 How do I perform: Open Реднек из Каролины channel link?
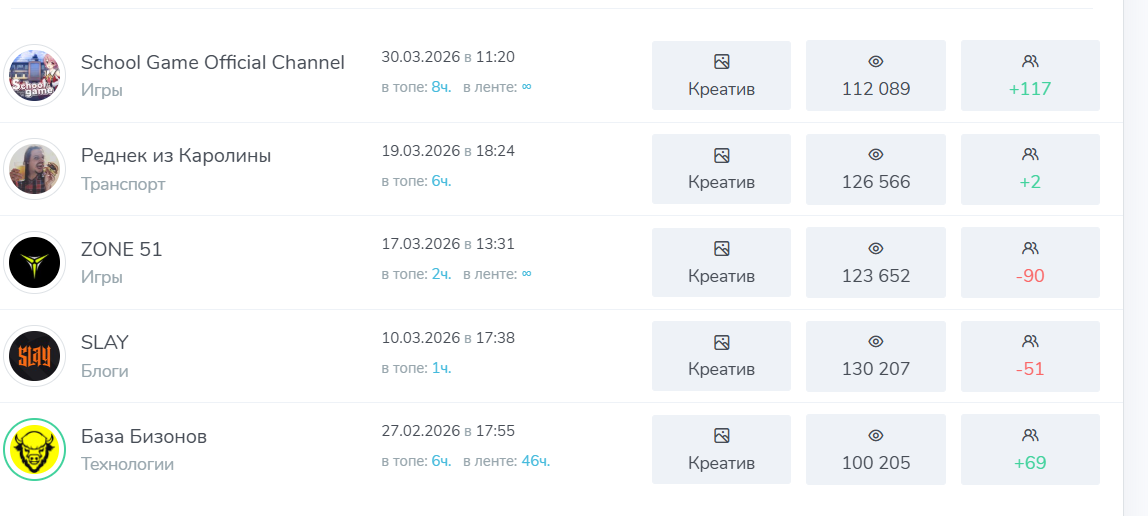[x=176, y=156]
